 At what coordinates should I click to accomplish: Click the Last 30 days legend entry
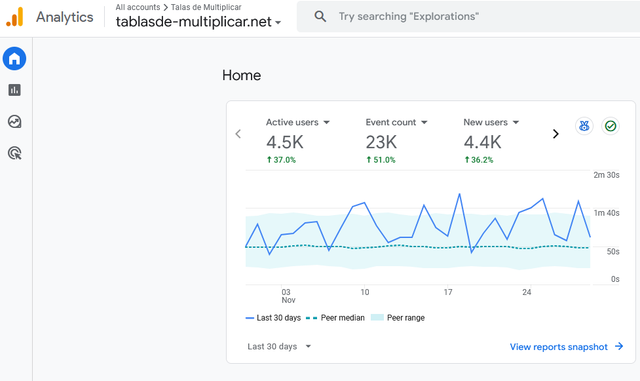(273, 318)
